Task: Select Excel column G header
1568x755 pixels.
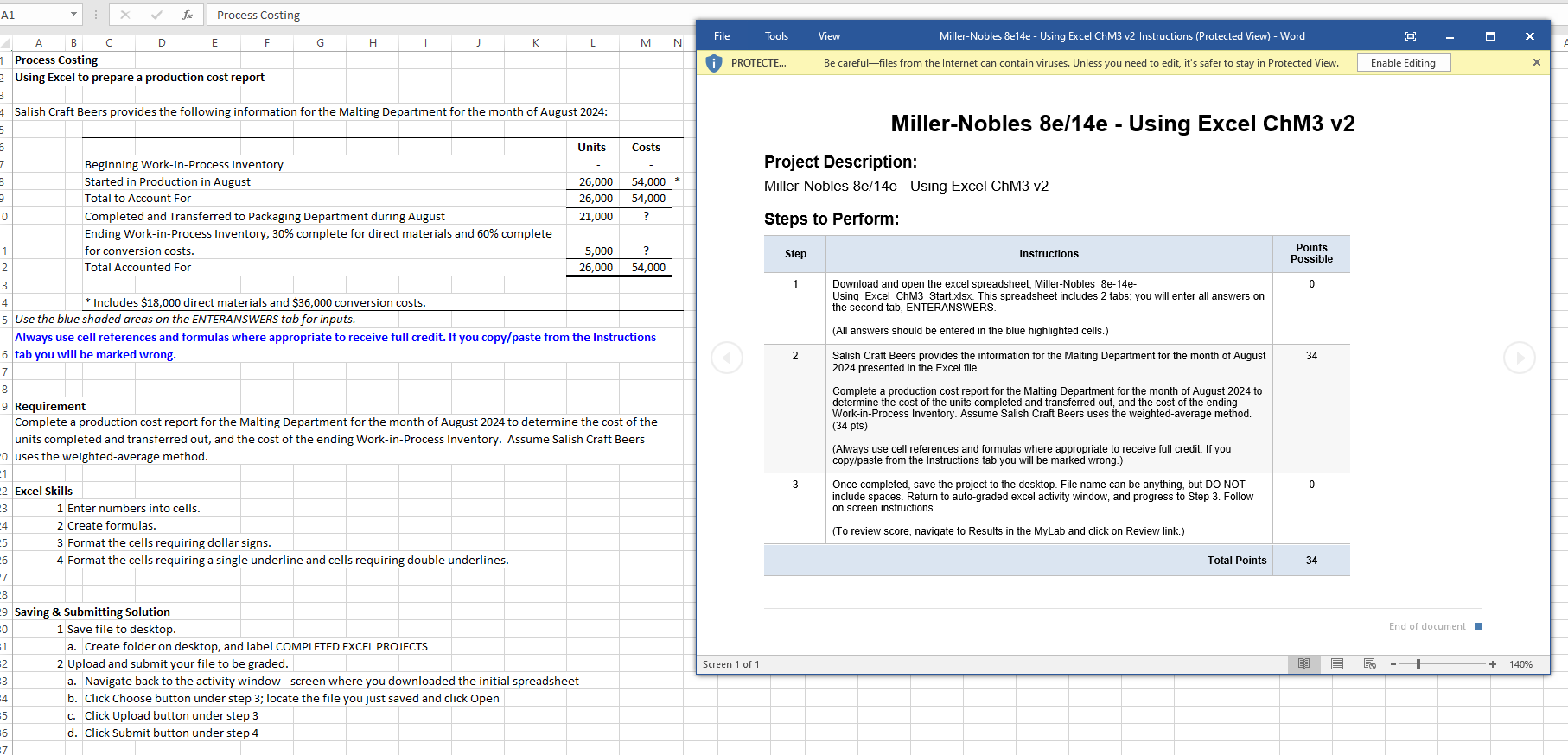Action: coord(320,42)
